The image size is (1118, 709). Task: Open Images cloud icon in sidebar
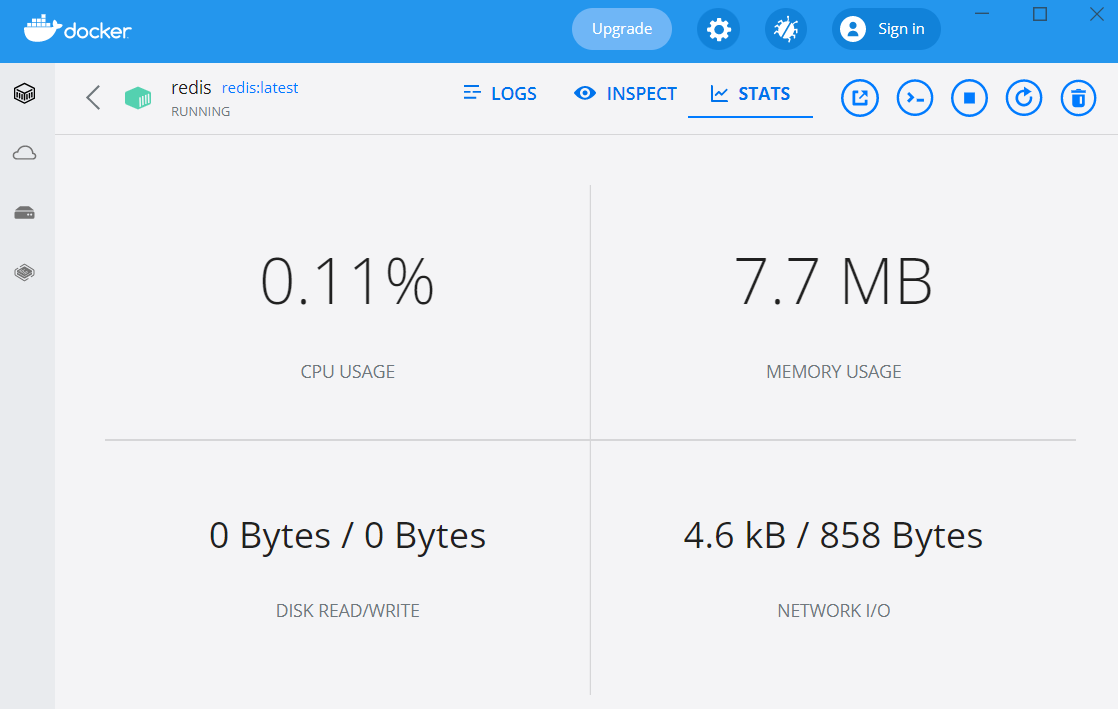(x=25, y=153)
